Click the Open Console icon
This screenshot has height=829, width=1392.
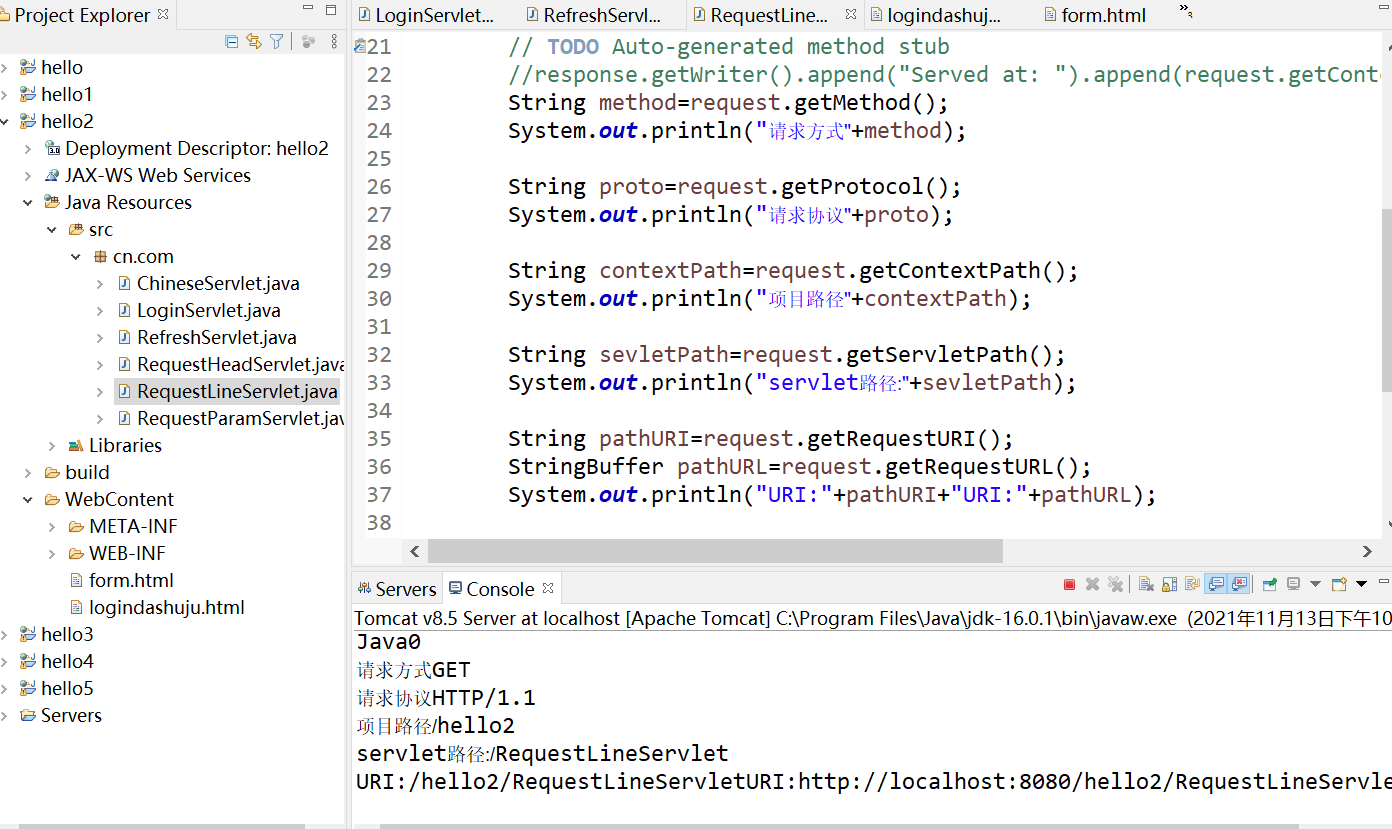click(1339, 584)
